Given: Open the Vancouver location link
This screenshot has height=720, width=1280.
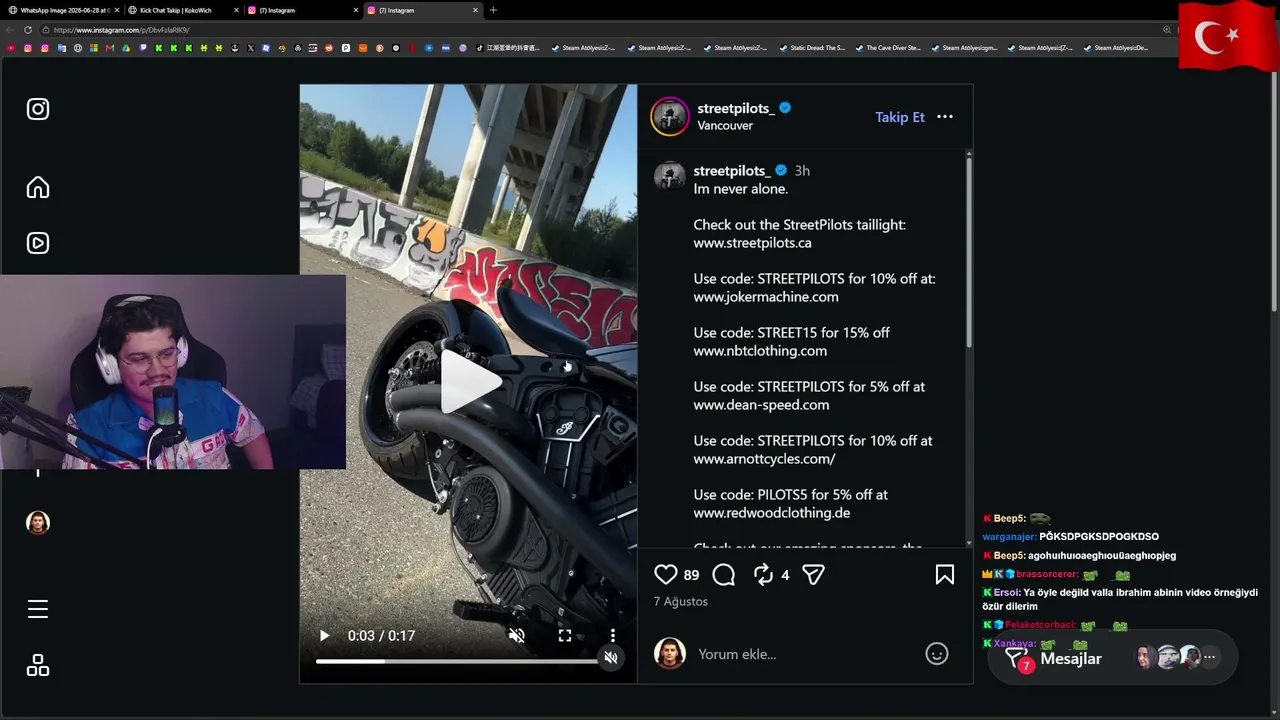Looking at the screenshot, I should [725, 126].
